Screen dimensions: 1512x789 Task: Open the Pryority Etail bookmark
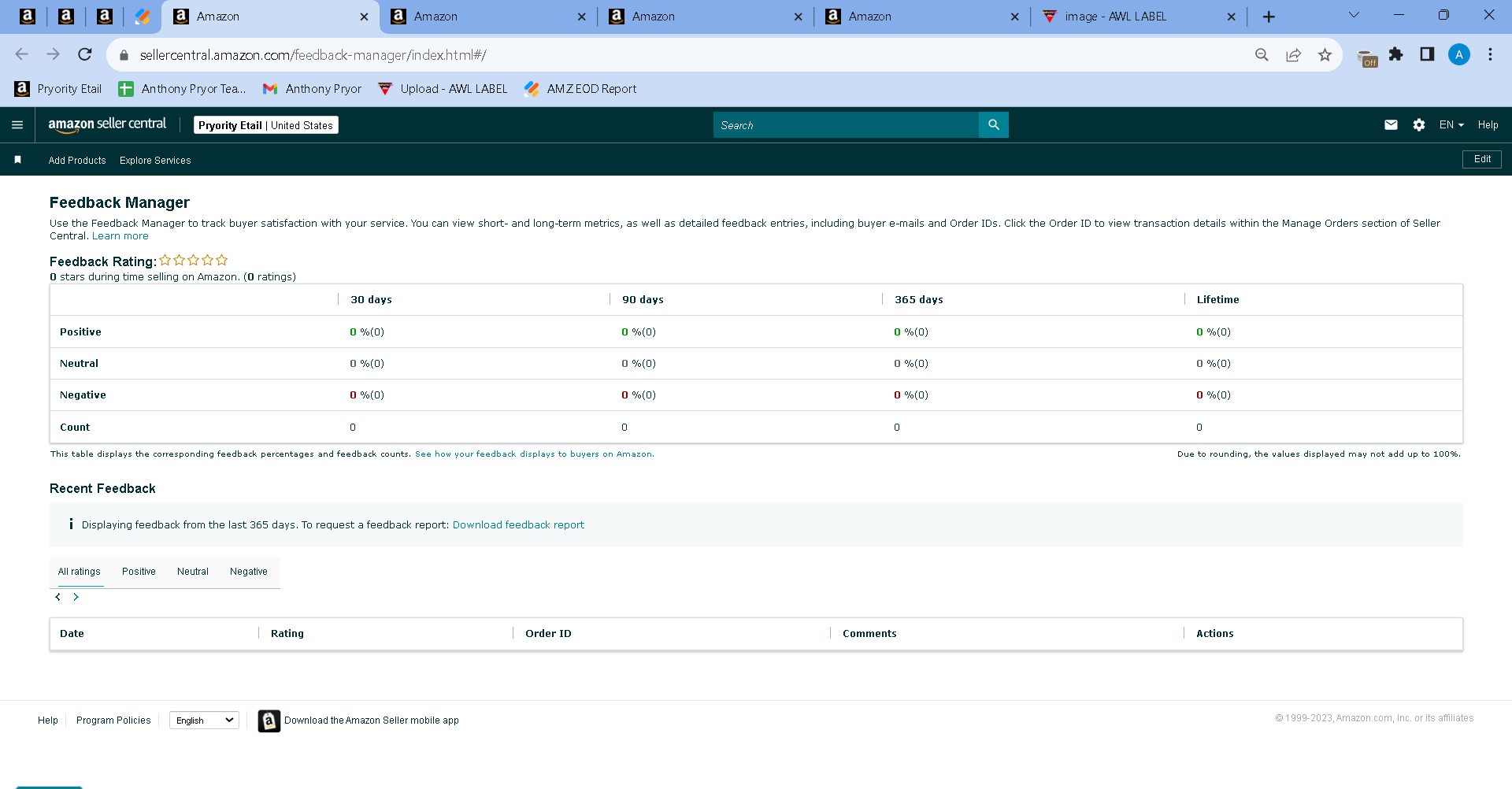pyautogui.click(x=58, y=89)
